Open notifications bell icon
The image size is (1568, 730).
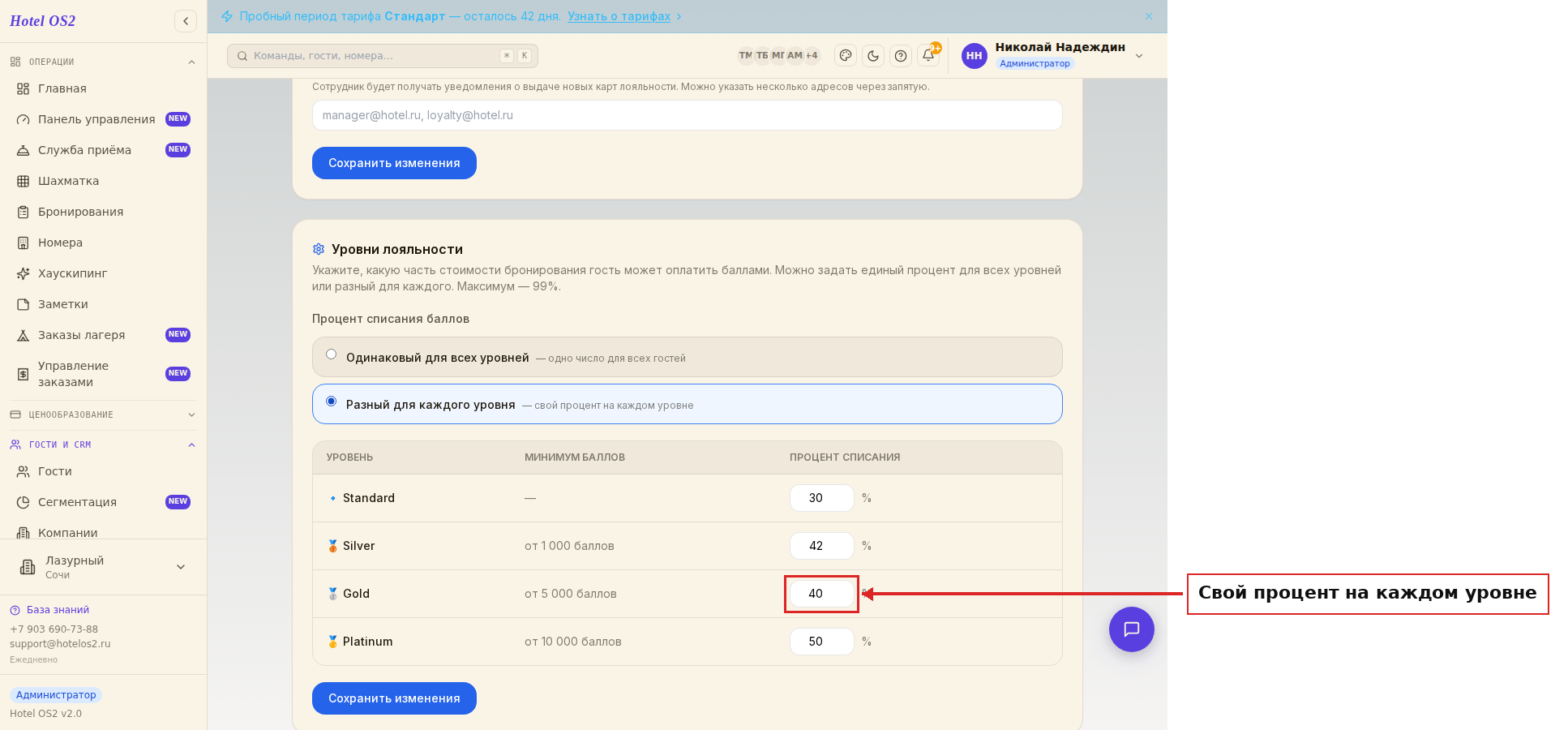click(928, 55)
